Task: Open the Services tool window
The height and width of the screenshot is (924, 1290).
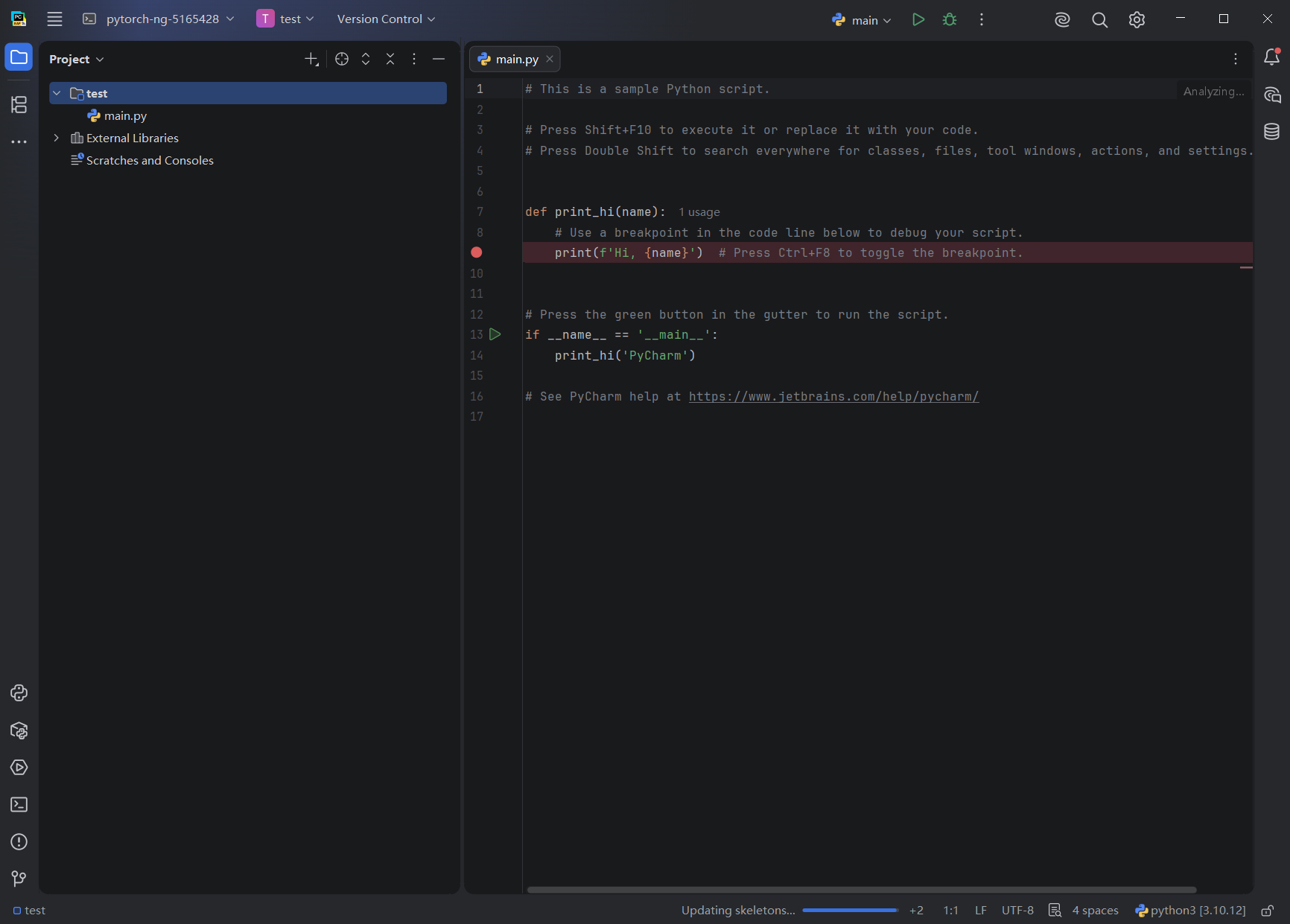Action: 19,768
